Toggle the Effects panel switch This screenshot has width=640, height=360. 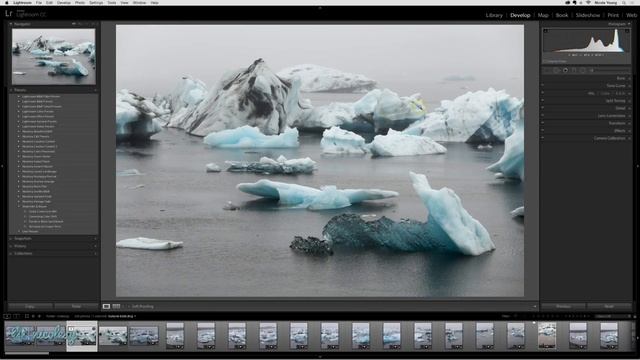(543, 131)
